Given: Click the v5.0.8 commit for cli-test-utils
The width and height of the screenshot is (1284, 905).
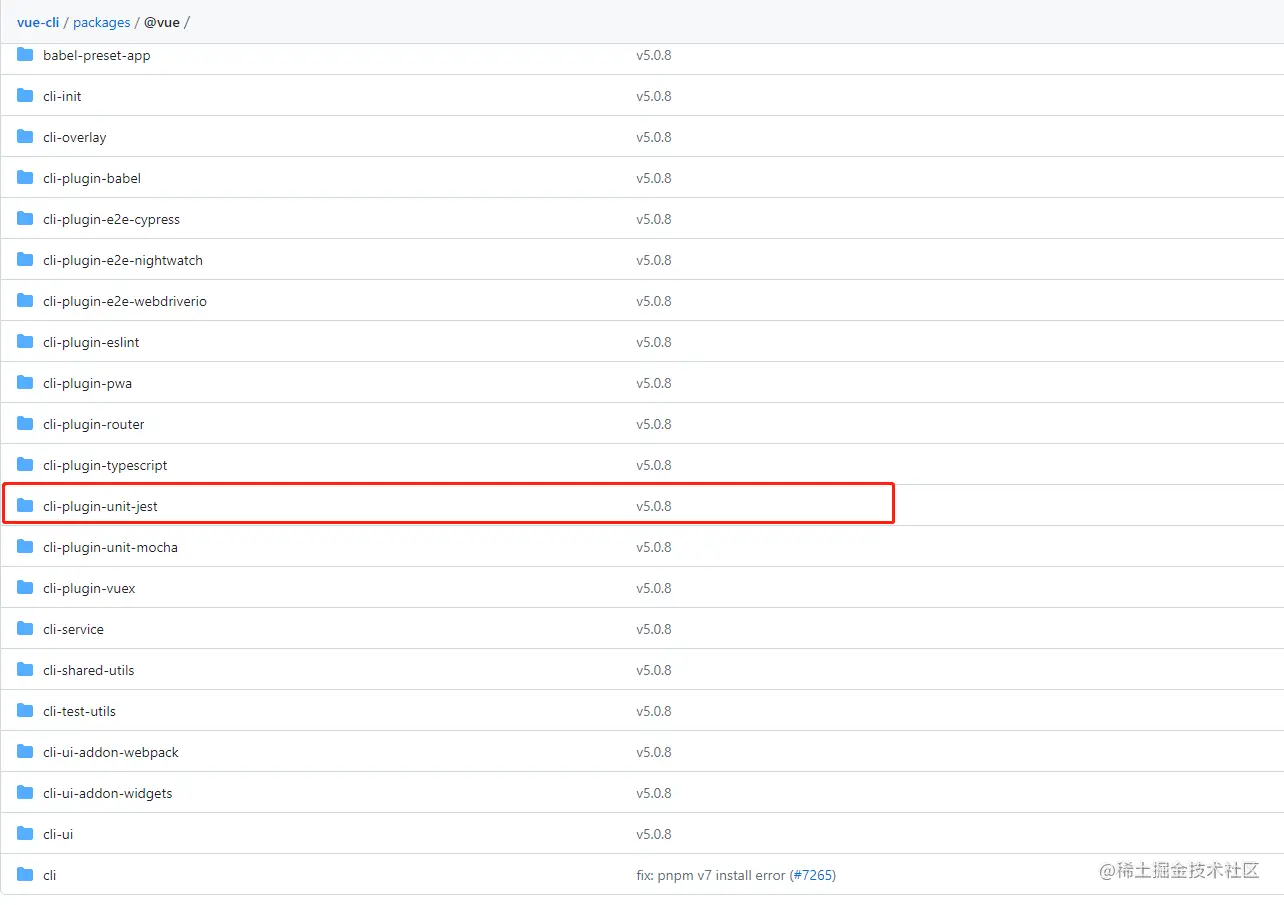Looking at the screenshot, I should coord(654,712).
